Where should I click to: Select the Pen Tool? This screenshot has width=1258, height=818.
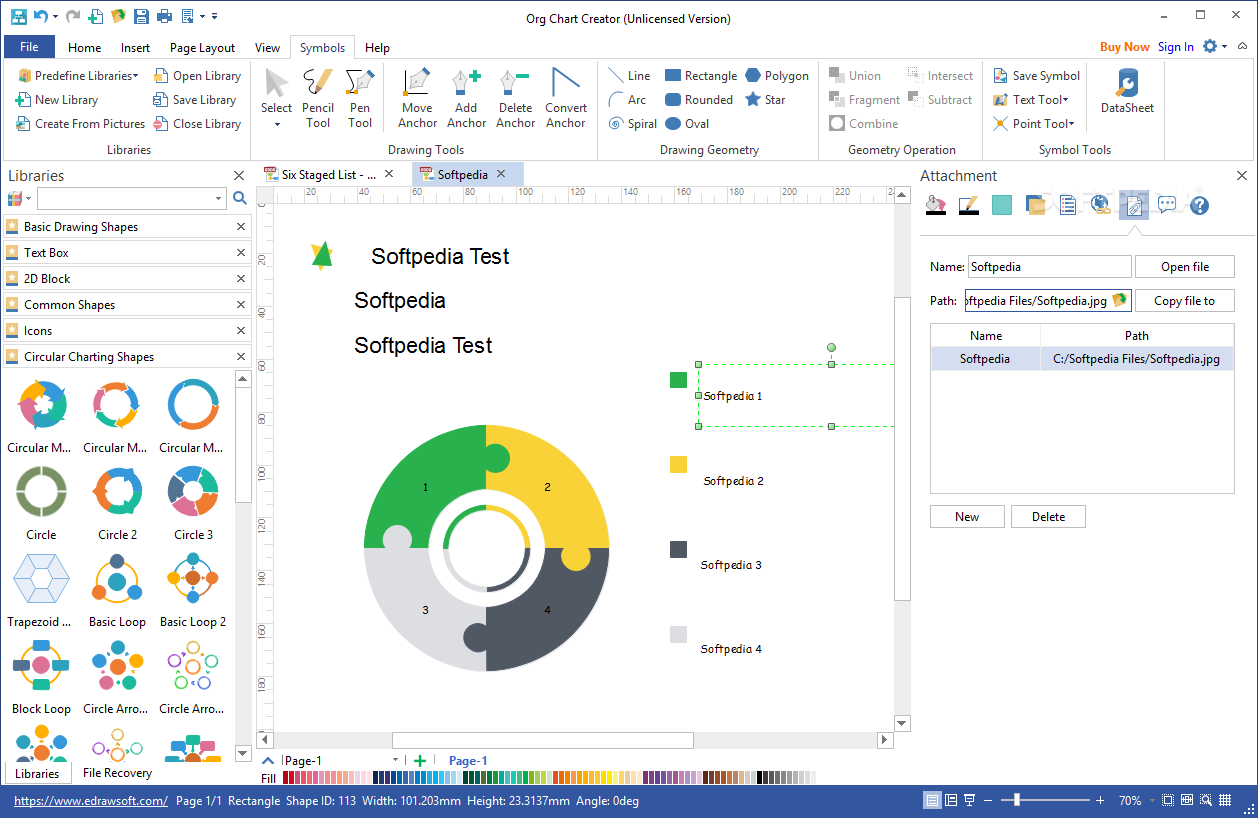360,98
